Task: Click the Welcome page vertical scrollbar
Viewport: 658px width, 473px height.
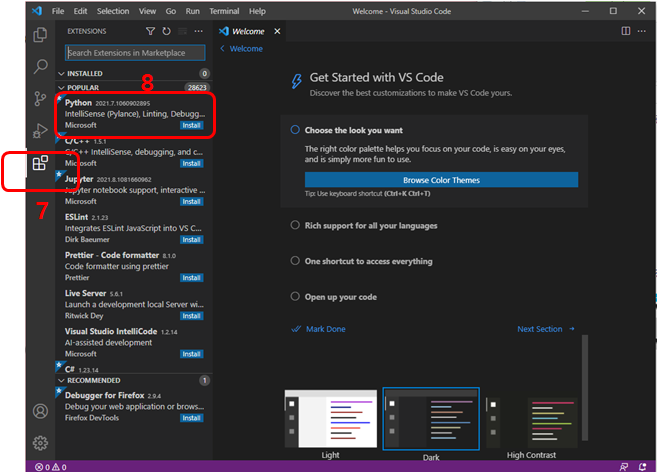Action: pyautogui.click(x=585, y=388)
